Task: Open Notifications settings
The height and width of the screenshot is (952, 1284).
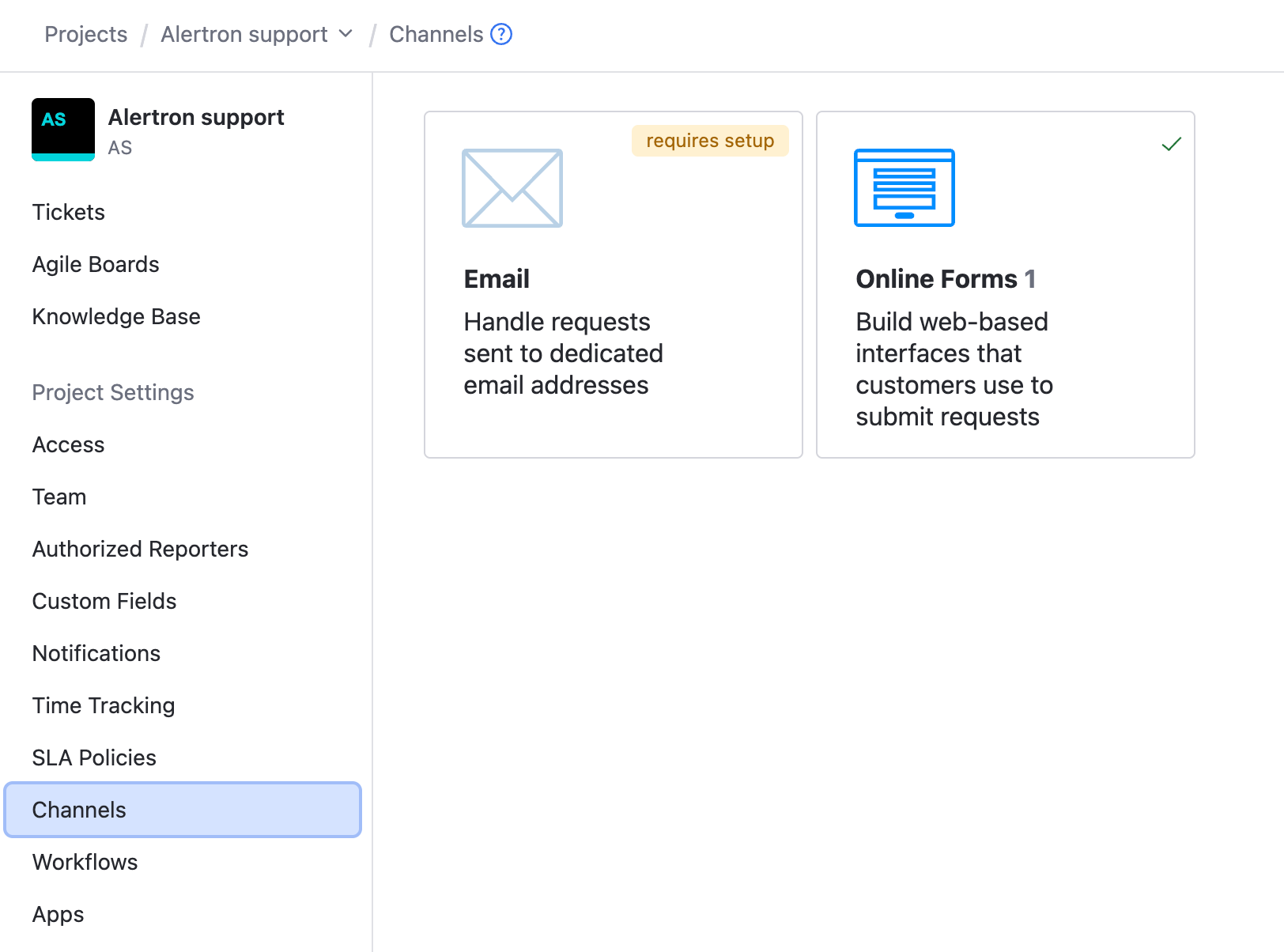Action: 96,653
